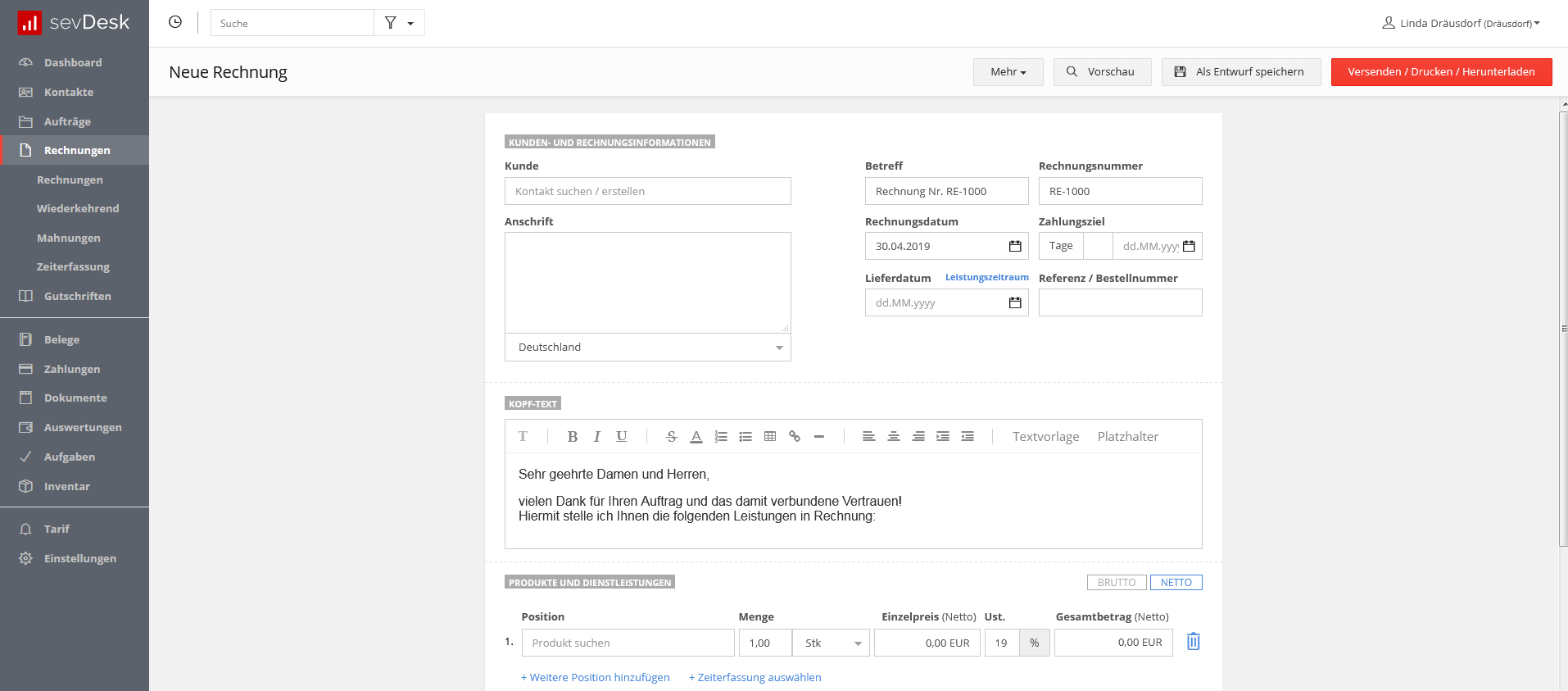
Task: Insert a link in the Kopf-Text editor
Action: click(794, 437)
